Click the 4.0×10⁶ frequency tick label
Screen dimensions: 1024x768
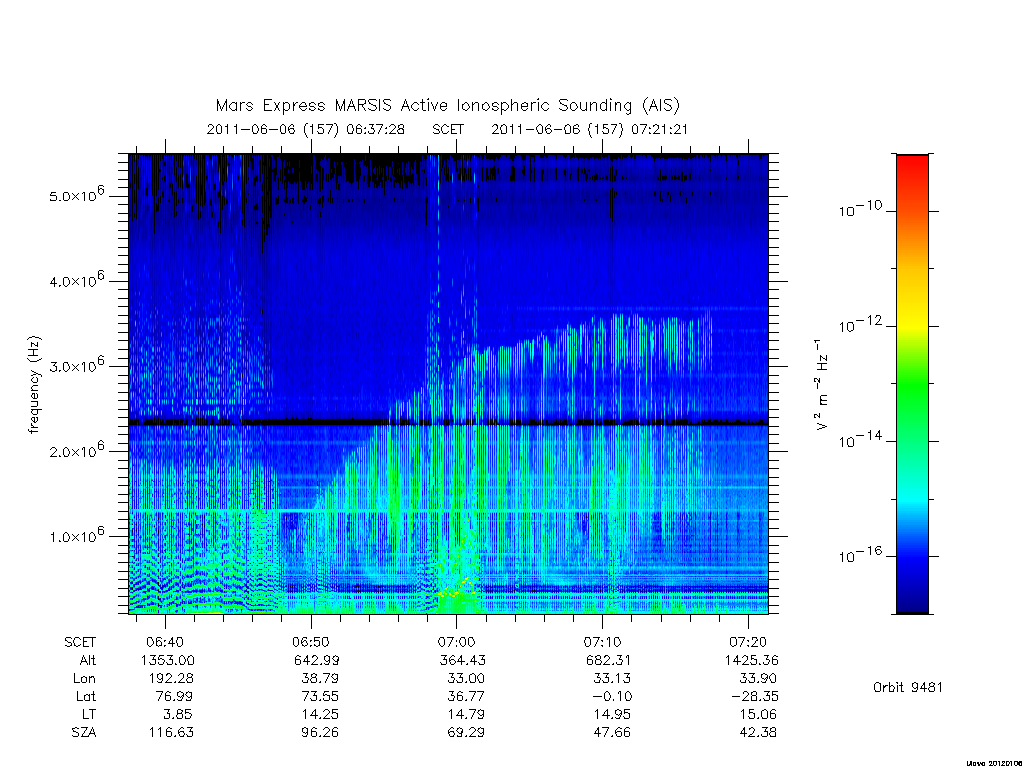click(76, 280)
